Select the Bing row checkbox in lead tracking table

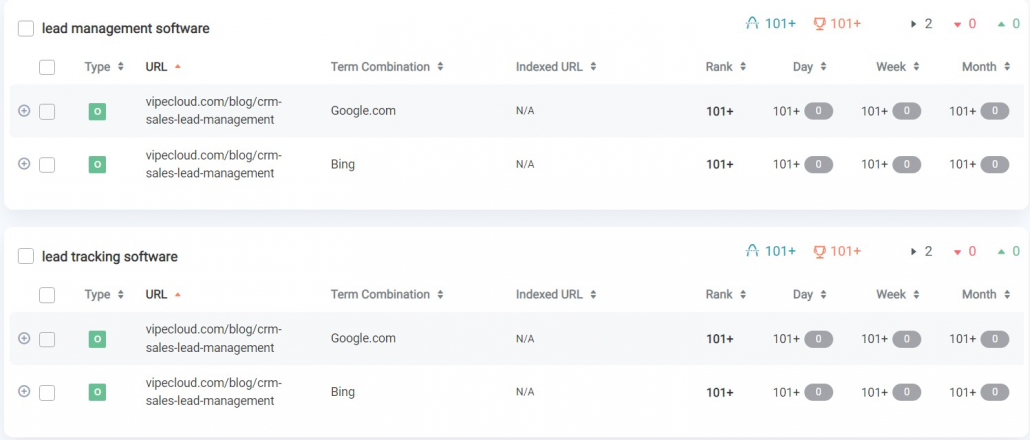coord(47,393)
